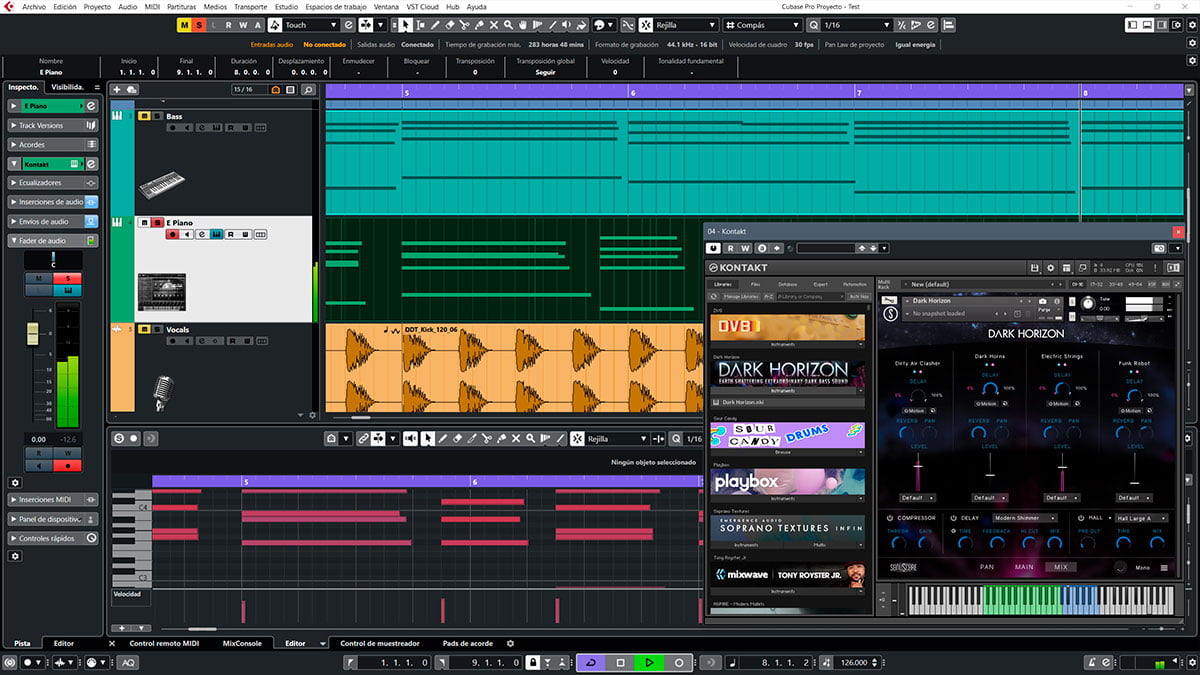1200x675 pixels.
Task: Select the Draw pencil tool in main toolbar
Action: click(436, 25)
